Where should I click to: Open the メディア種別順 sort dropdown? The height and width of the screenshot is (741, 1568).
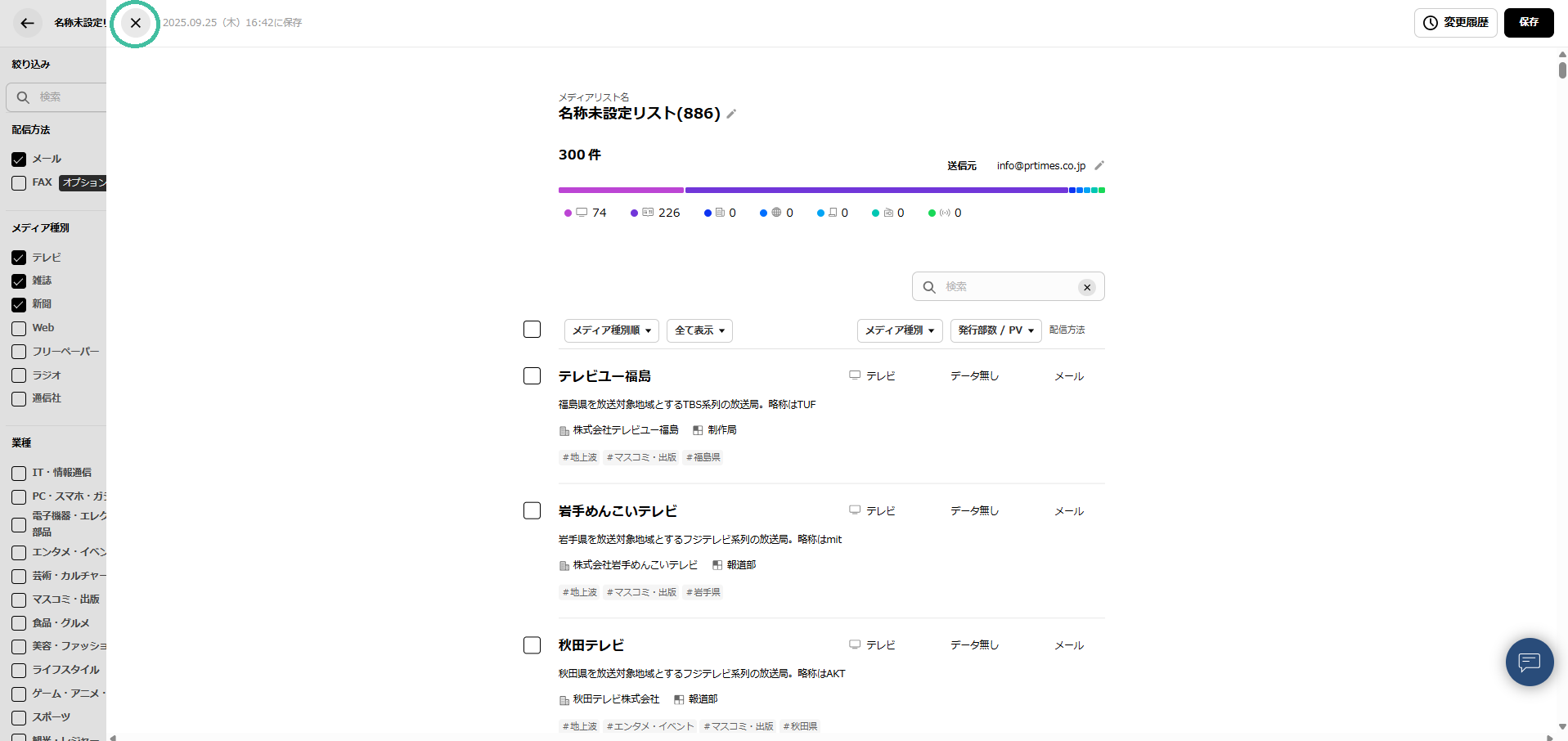611,330
